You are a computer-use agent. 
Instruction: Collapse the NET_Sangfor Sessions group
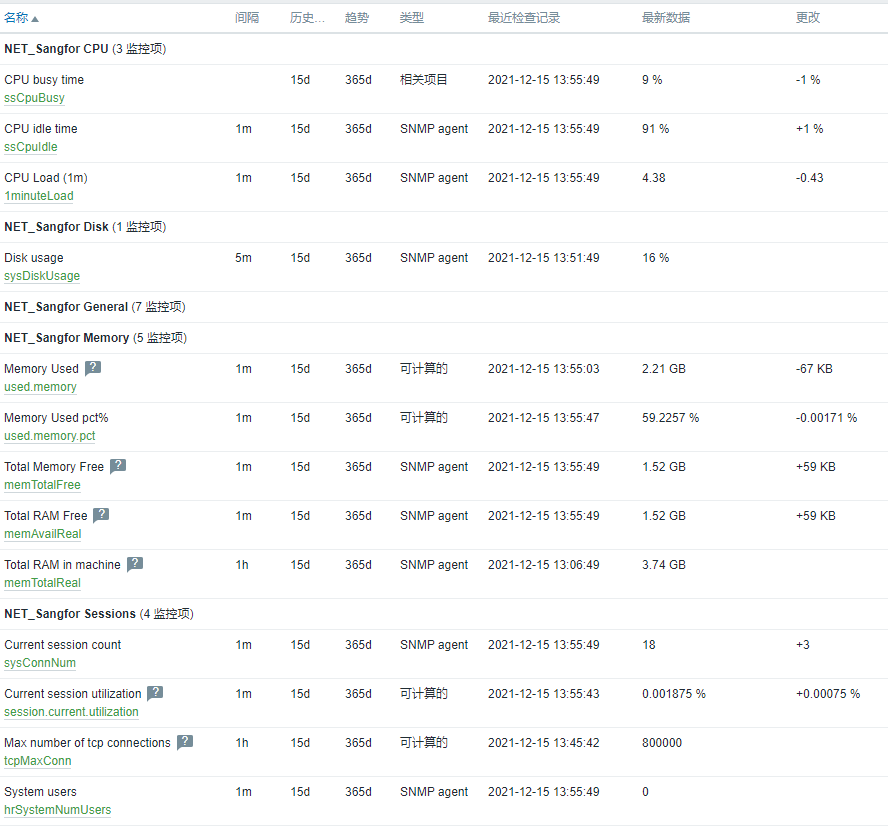click(x=99, y=614)
